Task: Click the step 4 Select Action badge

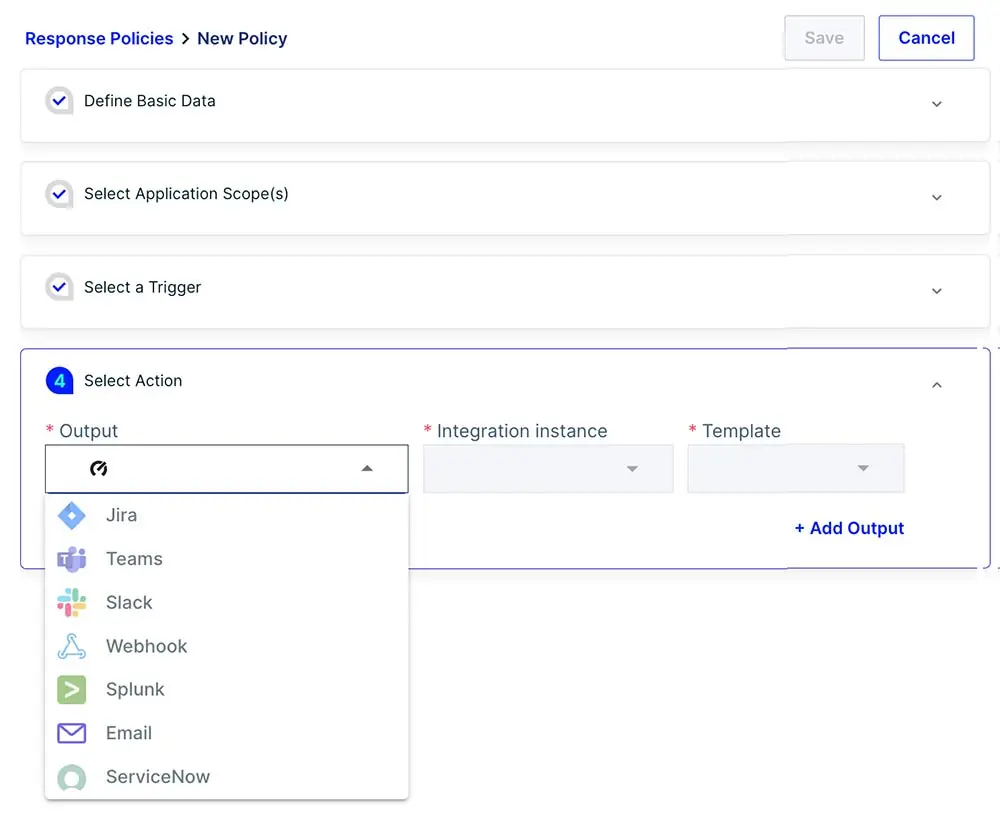Action: coord(59,381)
